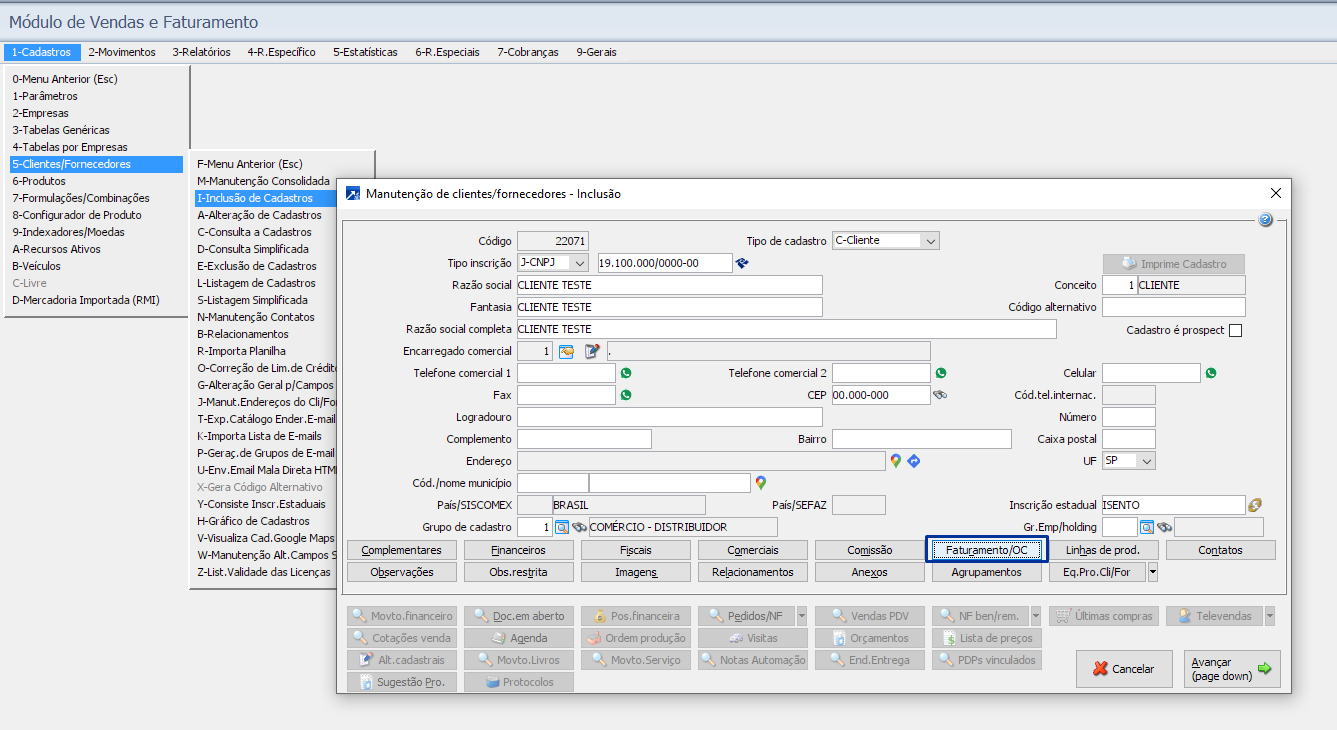Click the Inscrição estadual lookup icon
The width and height of the screenshot is (1337, 730).
[1256, 505]
